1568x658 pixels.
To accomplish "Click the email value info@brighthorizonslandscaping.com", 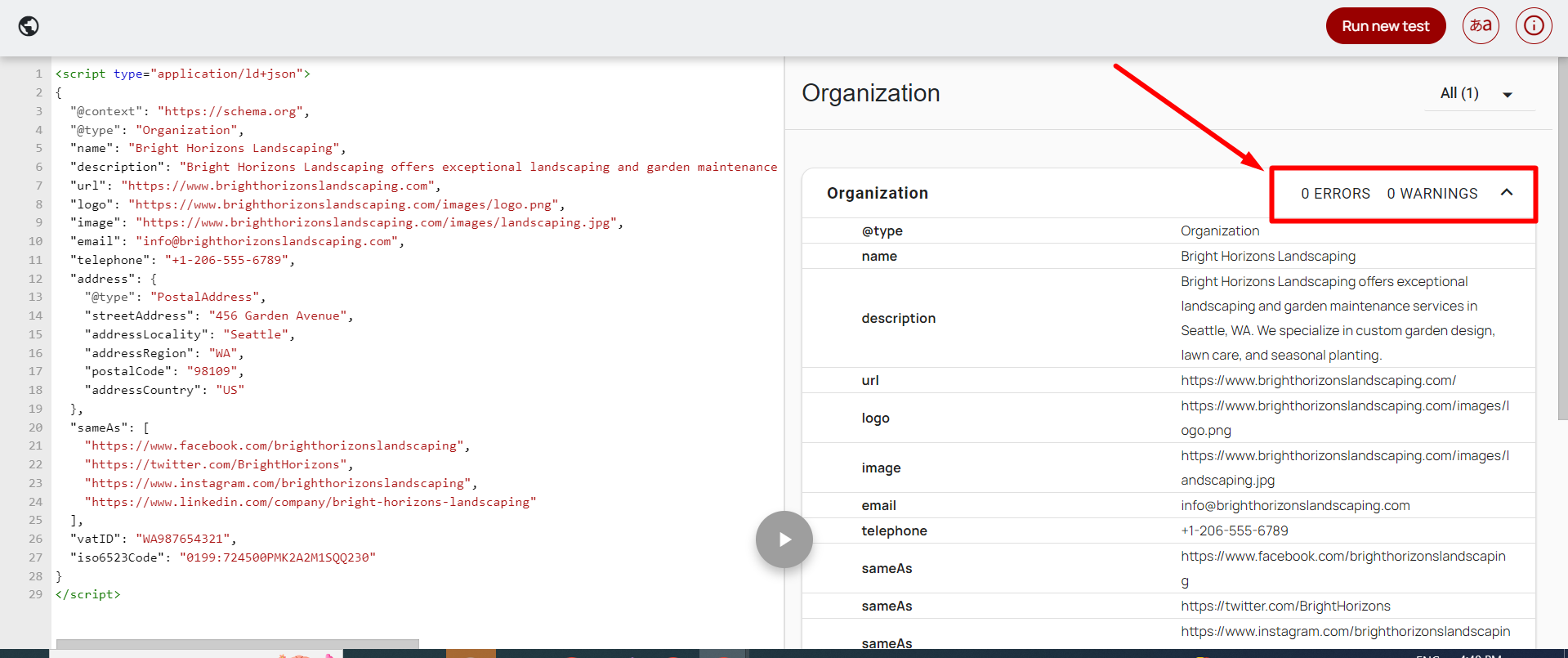I will tap(1295, 506).
